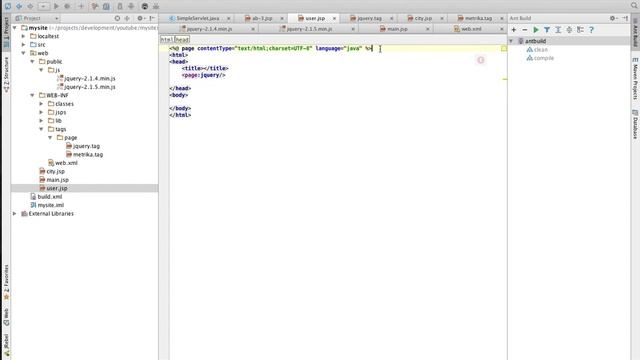Click Scroll from Source icon in Project panel header
640x360 pixels.
point(117,18)
